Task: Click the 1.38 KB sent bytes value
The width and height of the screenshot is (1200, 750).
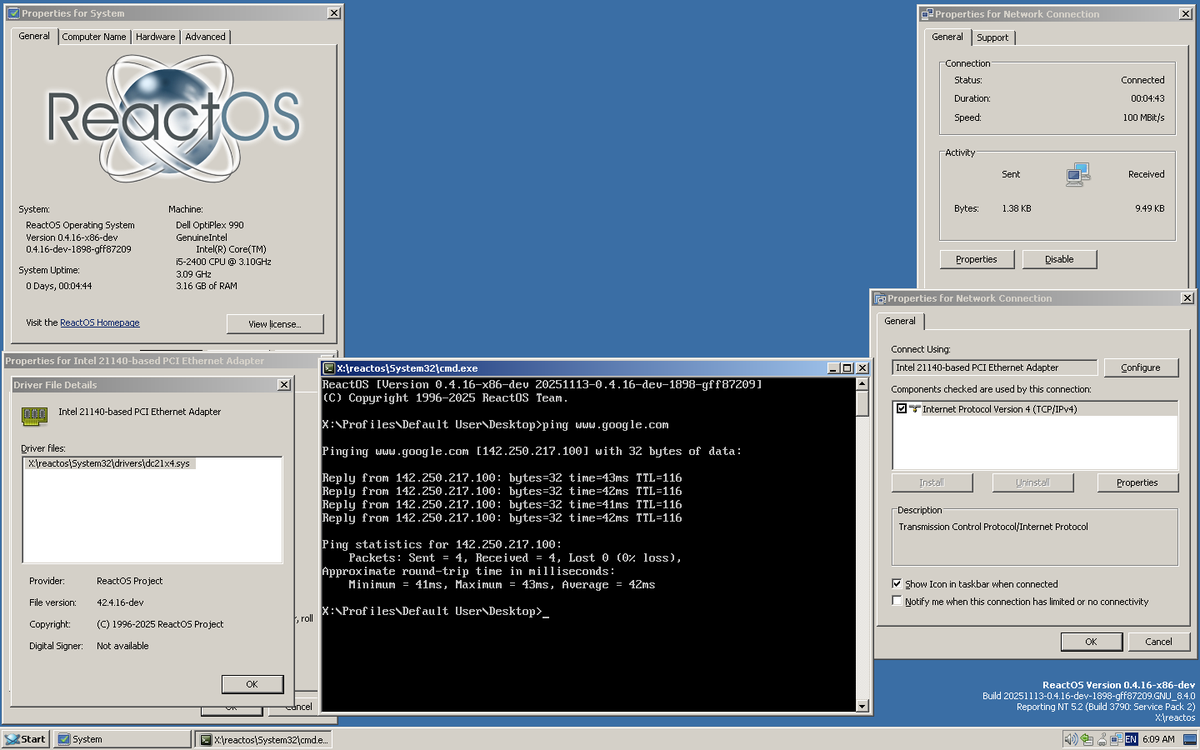Action: [1016, 208]
